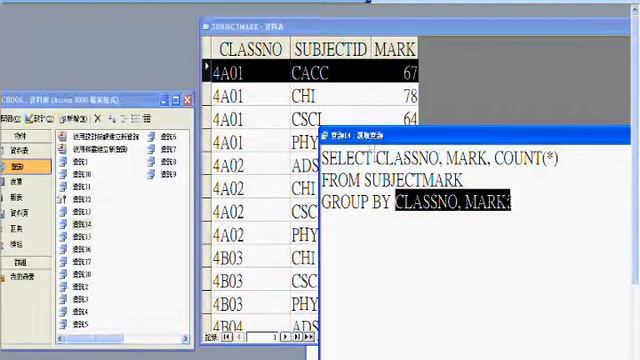The width and height of the screenshot is (640, 360).
Task: Select the 查詢15 query entry
Action: pyautogui.click(x=76, y=237)
